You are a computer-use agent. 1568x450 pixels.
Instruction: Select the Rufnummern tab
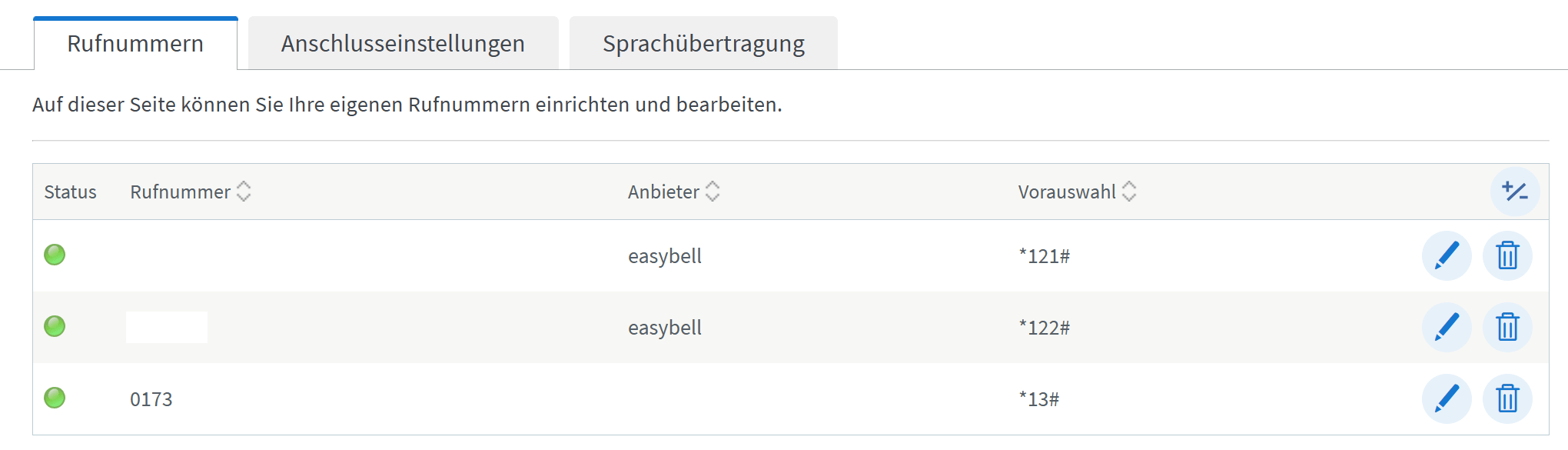(135, 44)
